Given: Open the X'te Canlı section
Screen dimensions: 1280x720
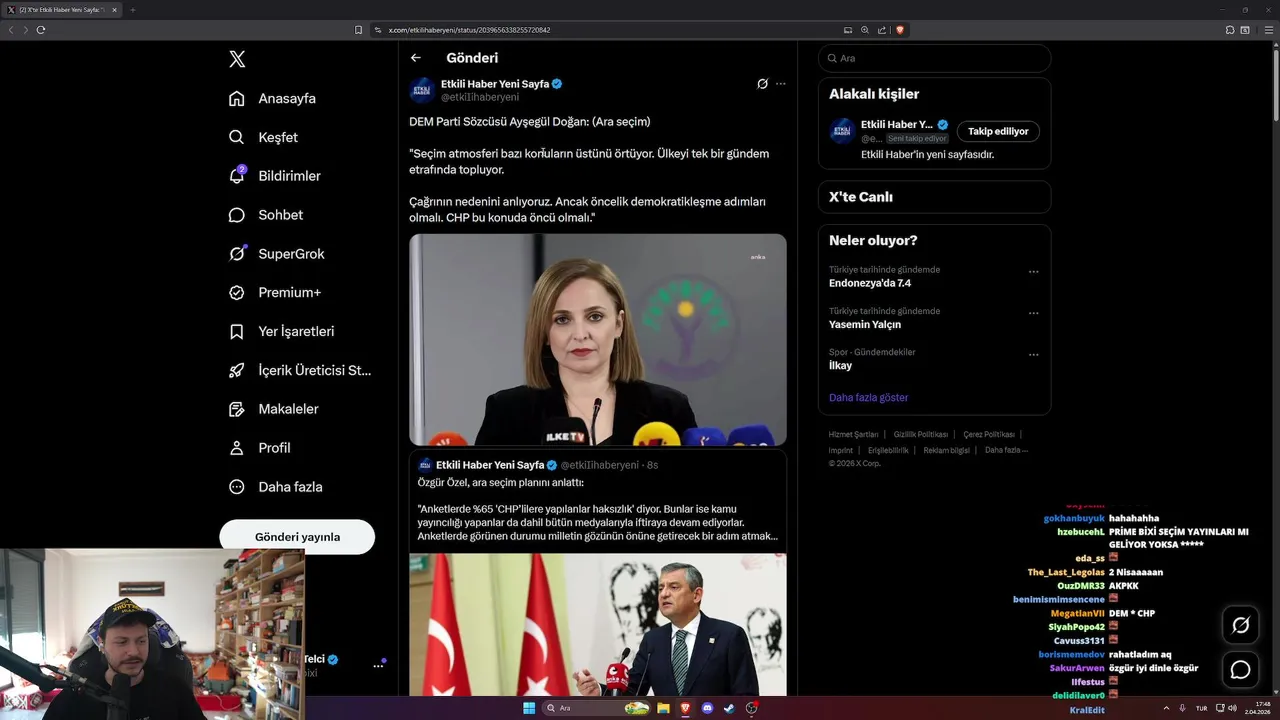Looking at the screenshot, I should pos(934,197).
